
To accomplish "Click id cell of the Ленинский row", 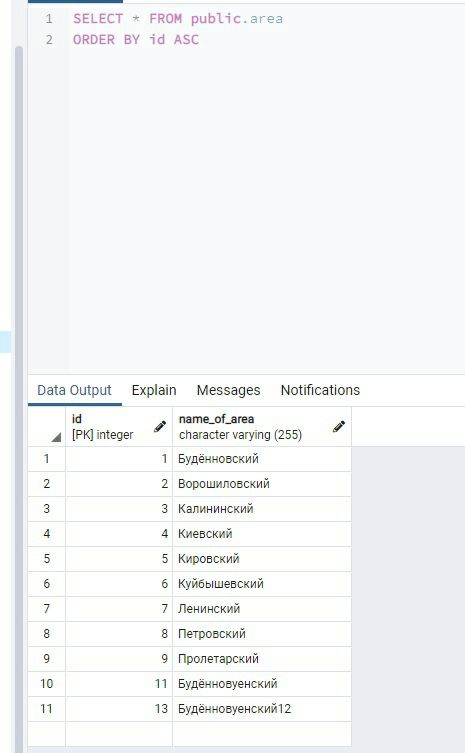I will click(119, 609).
